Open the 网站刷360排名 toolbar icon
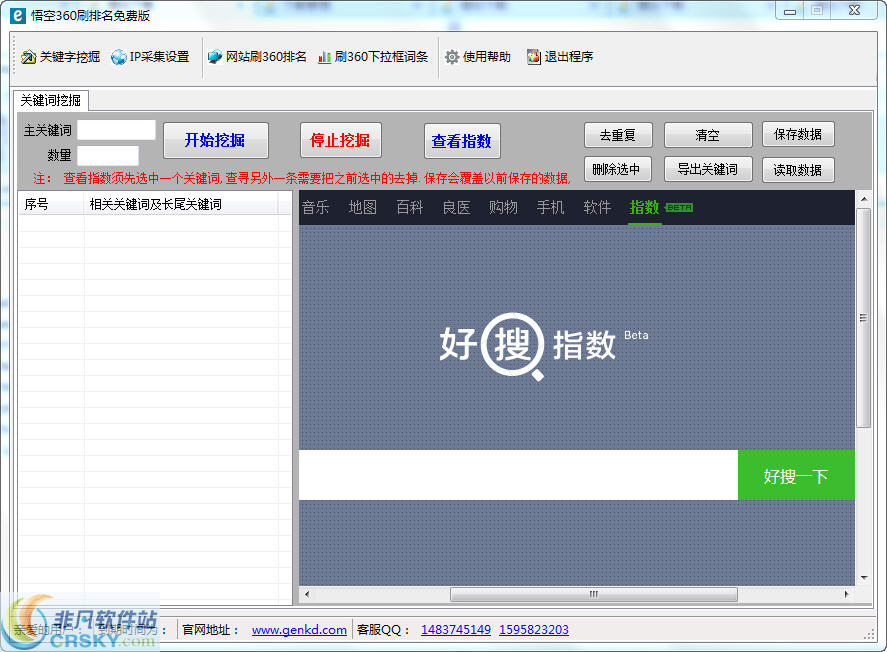Viewport: 887px width, 652px height. 215,57
